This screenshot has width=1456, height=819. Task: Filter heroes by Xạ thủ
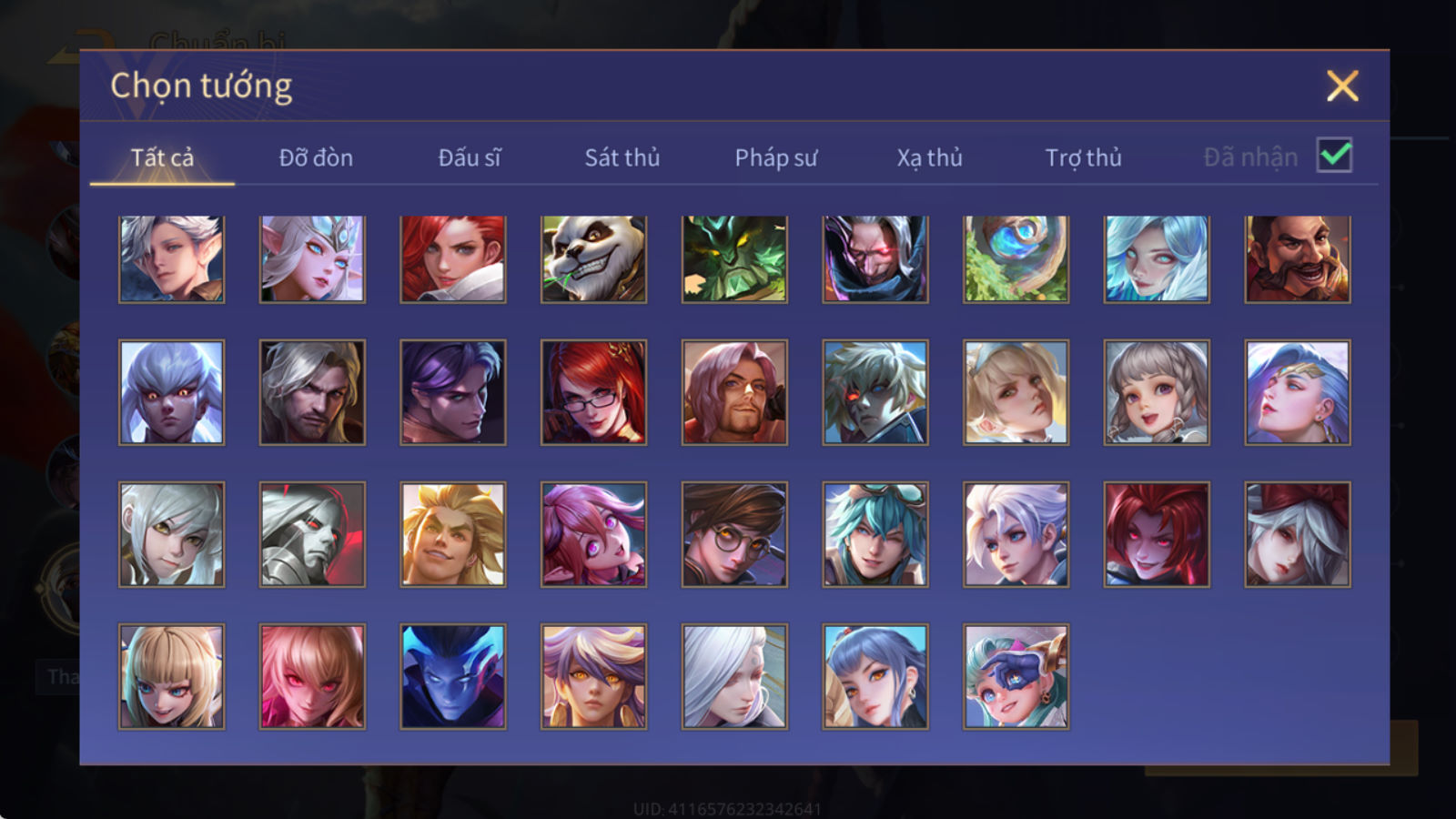pyautogui.click(x=929, y=157)
